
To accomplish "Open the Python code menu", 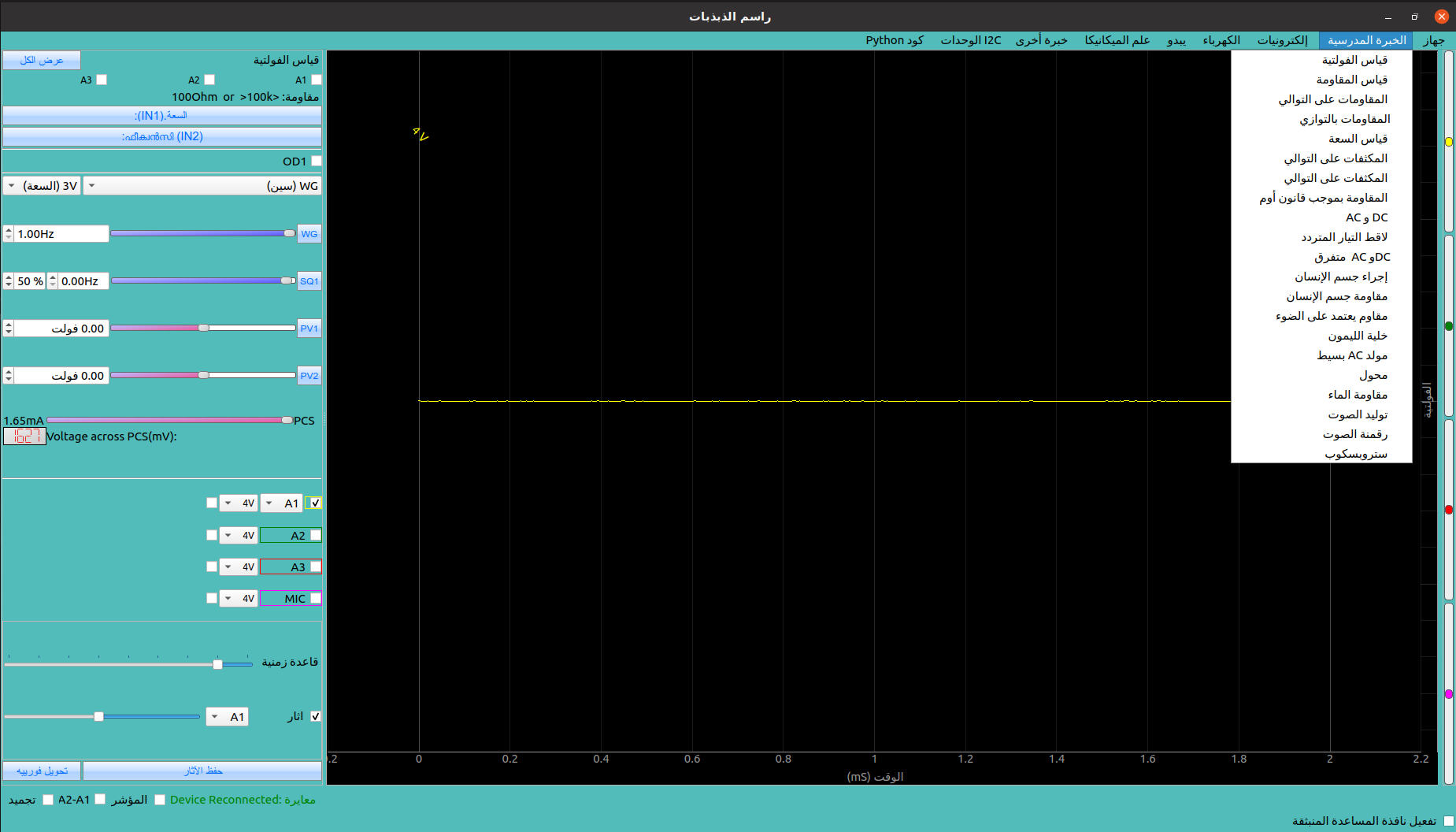I will click(x=894, y=40).
